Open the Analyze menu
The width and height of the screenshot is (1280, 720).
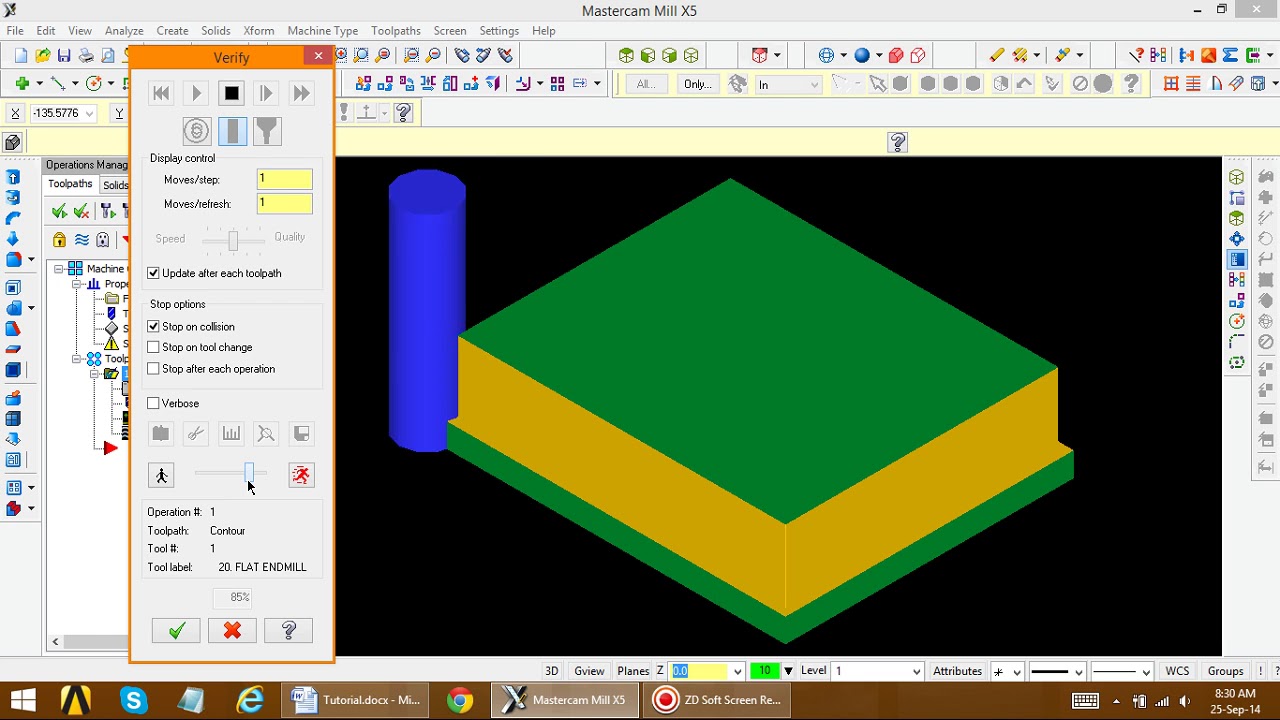[124, 31]
